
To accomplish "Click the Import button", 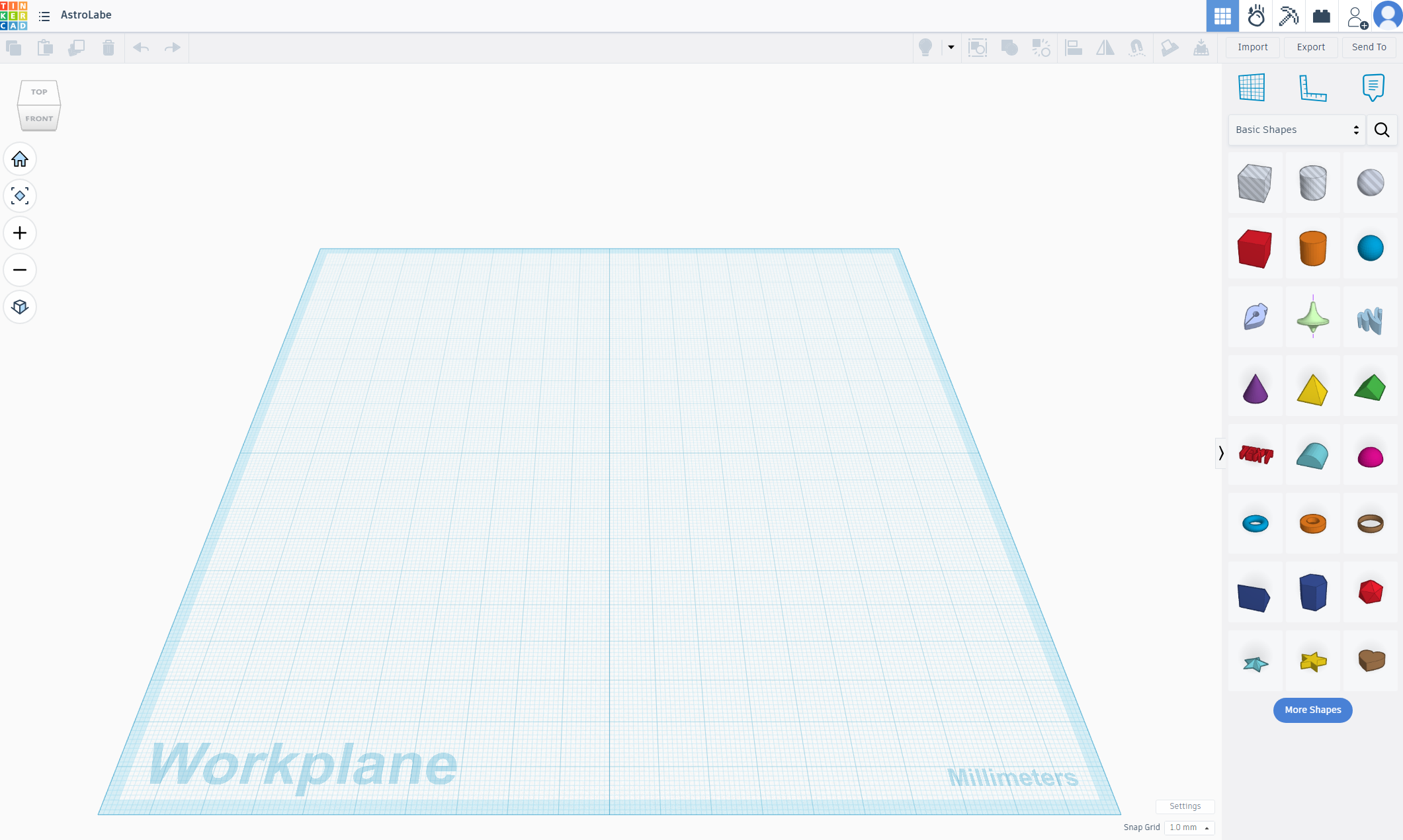I will tap(1253, 47).
